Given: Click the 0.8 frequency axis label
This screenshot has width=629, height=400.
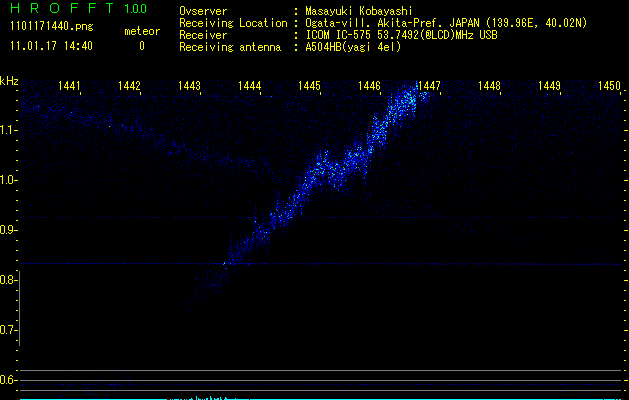Looking at the screenshot, I should click(8, 280).
